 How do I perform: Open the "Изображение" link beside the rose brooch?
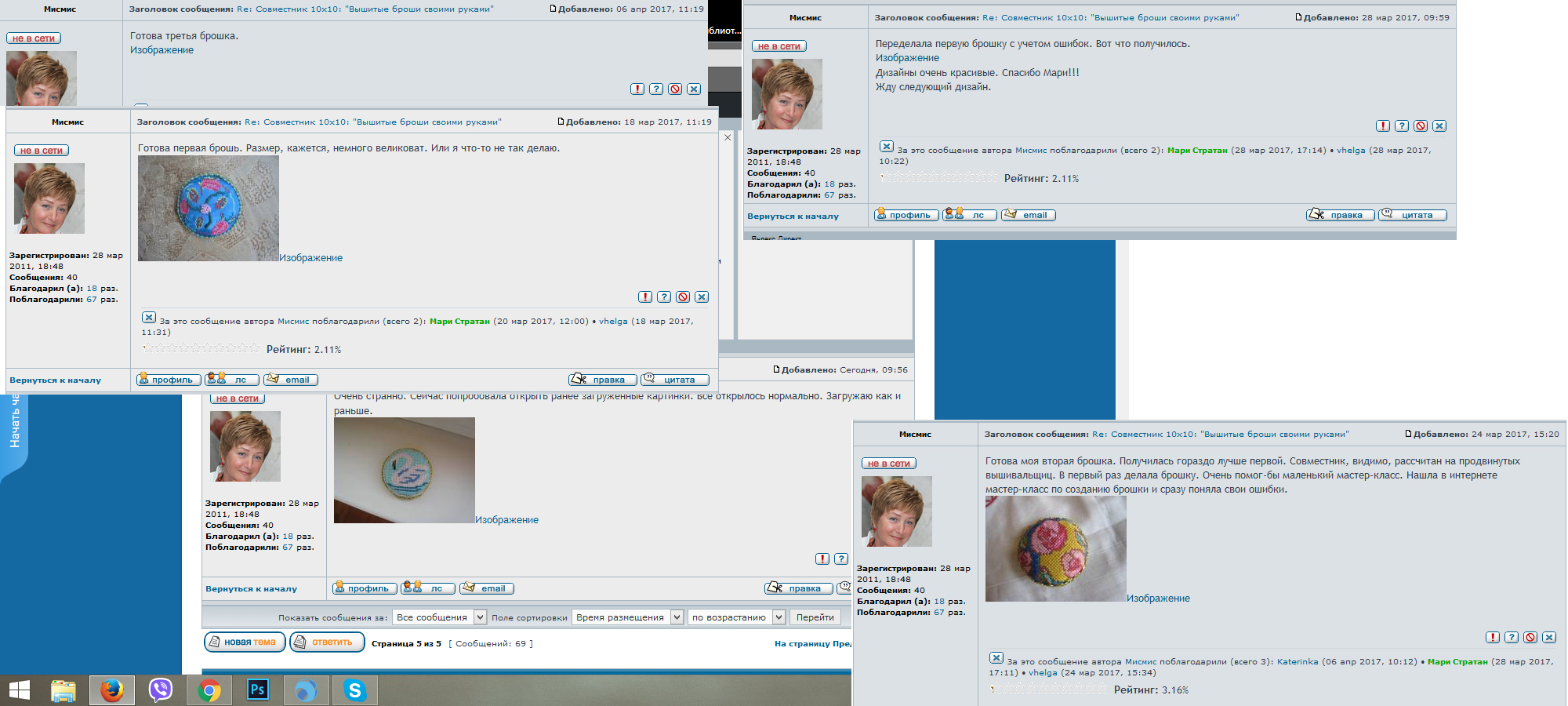point(1158,599)
